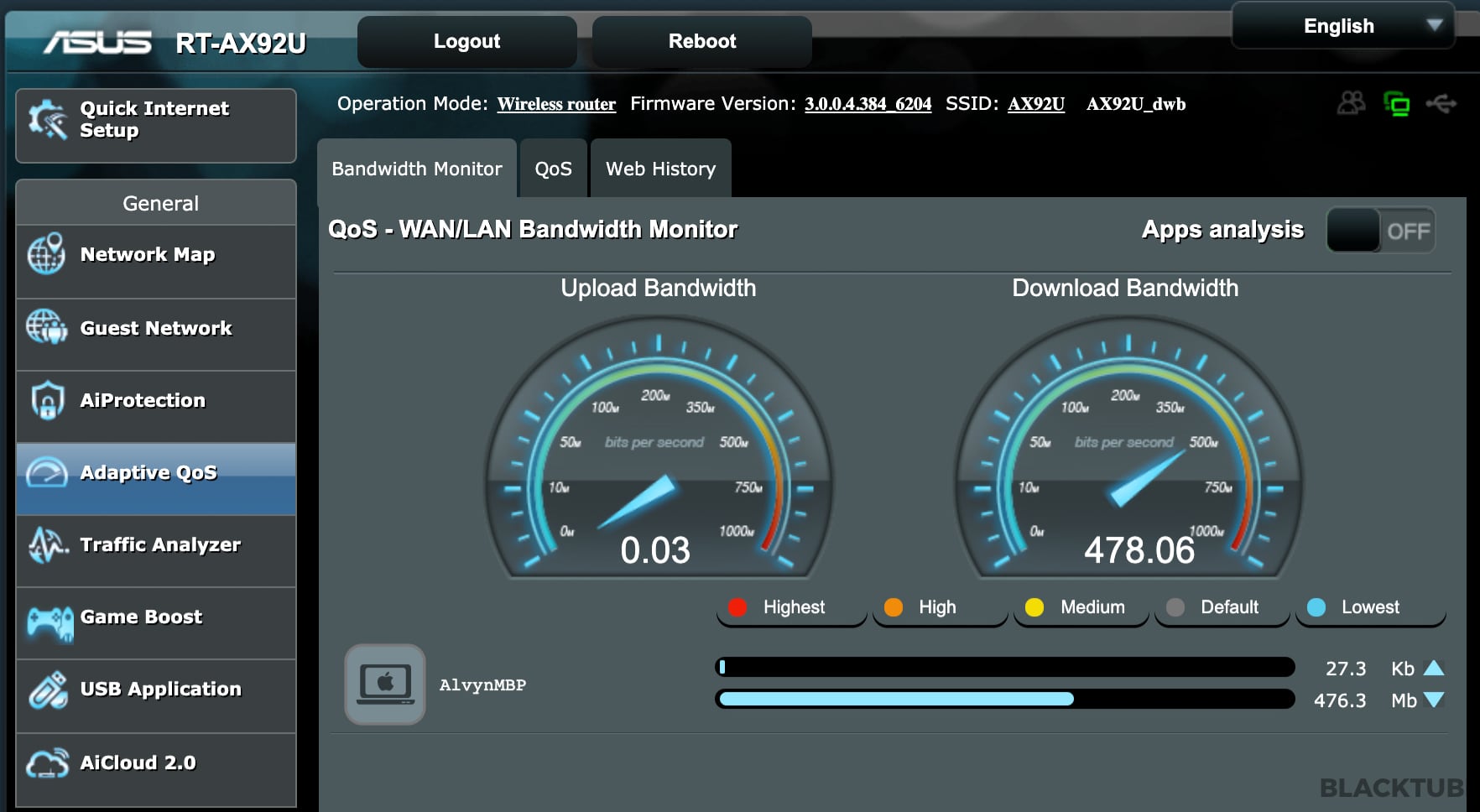Click the Wireless router operation mode link
This screenshot has width=1480, height=812.
556,104
